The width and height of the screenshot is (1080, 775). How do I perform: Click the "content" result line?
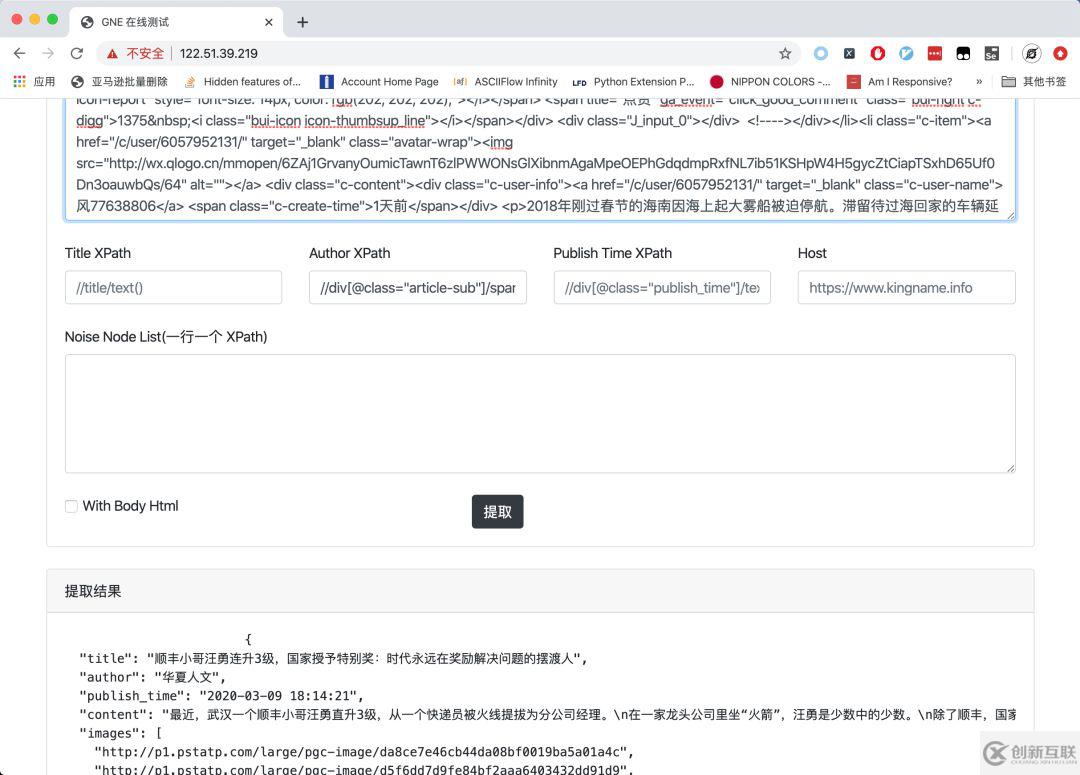tap(548, 714)
